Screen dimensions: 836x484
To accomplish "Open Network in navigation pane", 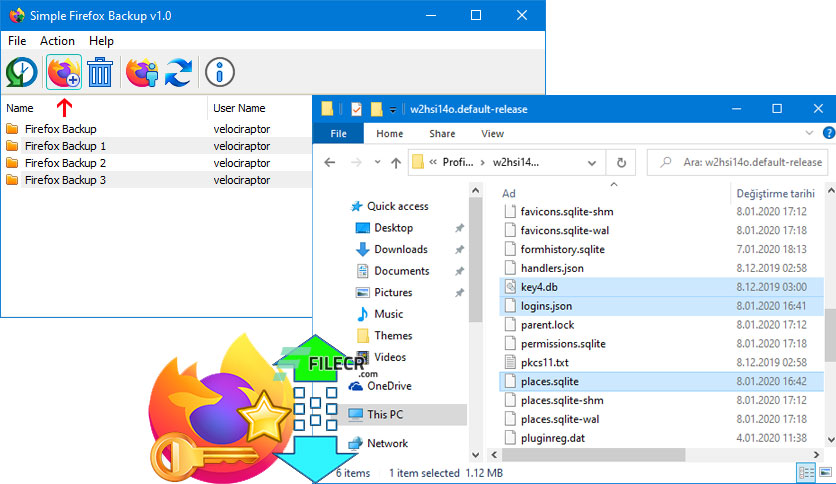I will point(387,443).
